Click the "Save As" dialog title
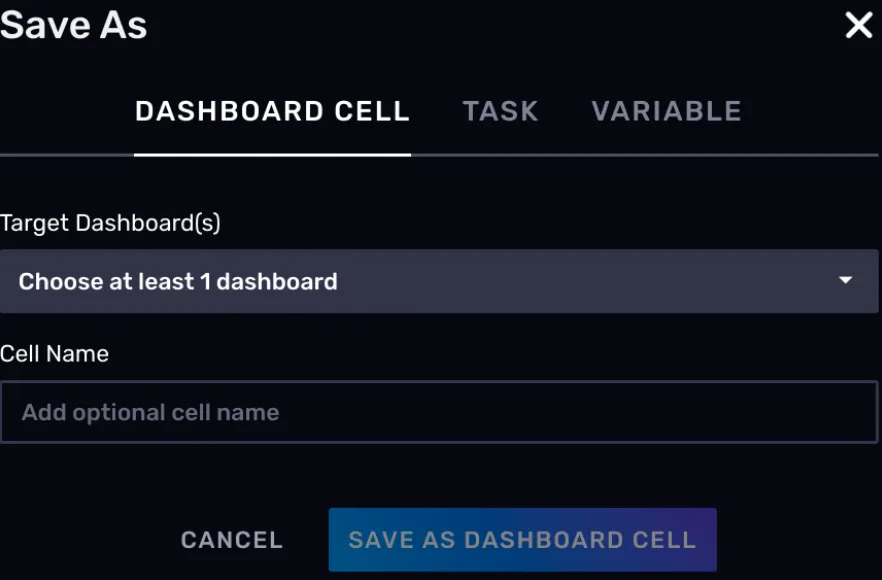Image resolution: width=882 pixels, height=580 pixels. tap(74, 26)
